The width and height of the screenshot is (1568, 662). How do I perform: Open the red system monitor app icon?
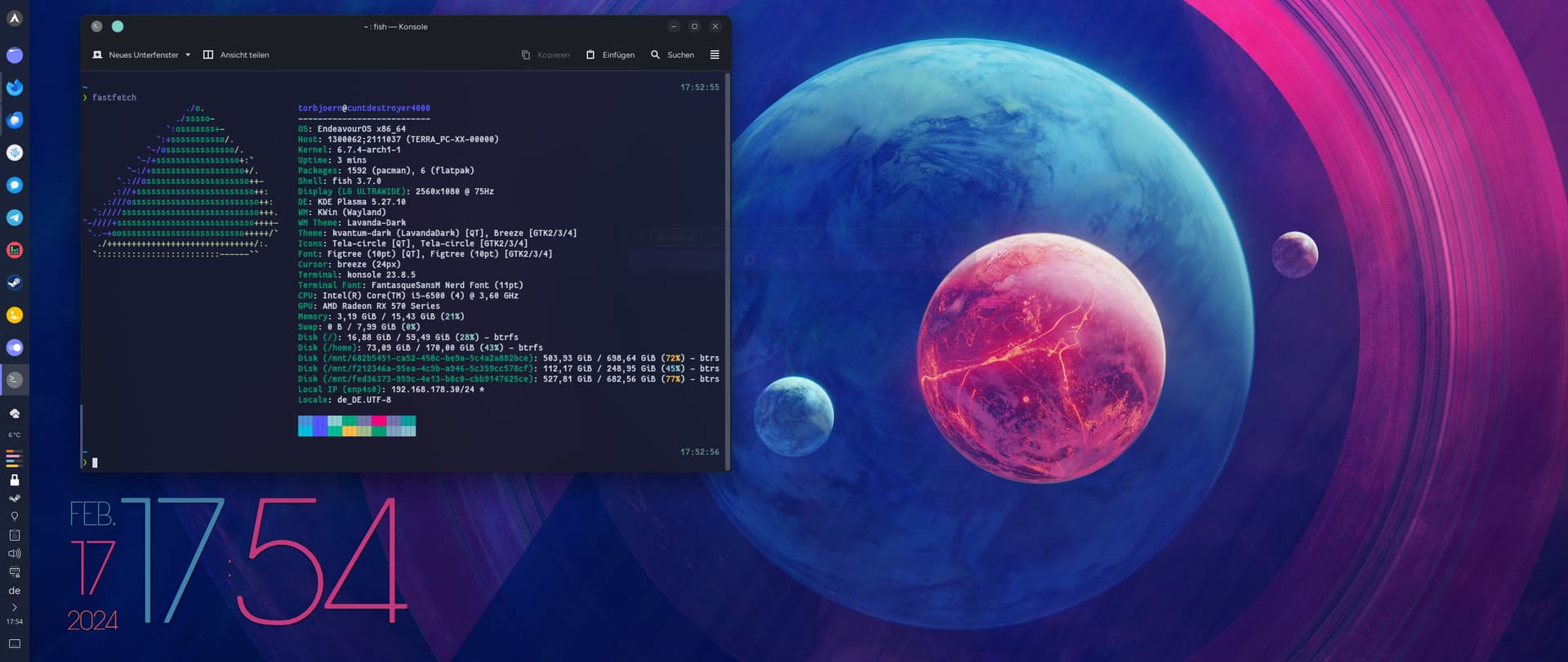click(x=15, y=250)
